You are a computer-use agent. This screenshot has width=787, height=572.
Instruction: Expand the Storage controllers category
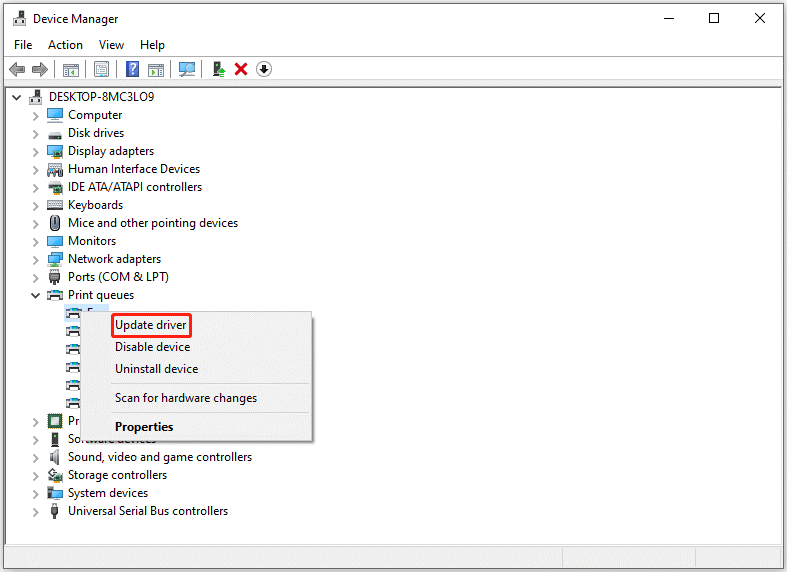(35, 476)
